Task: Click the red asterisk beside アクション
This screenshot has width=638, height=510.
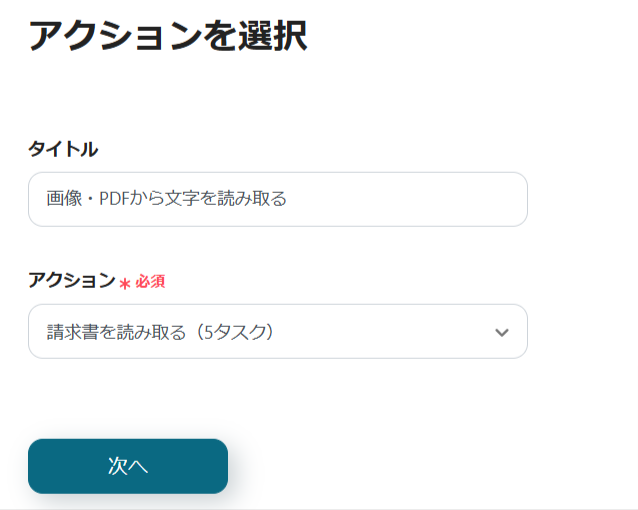Action: [x=125, y=283]
